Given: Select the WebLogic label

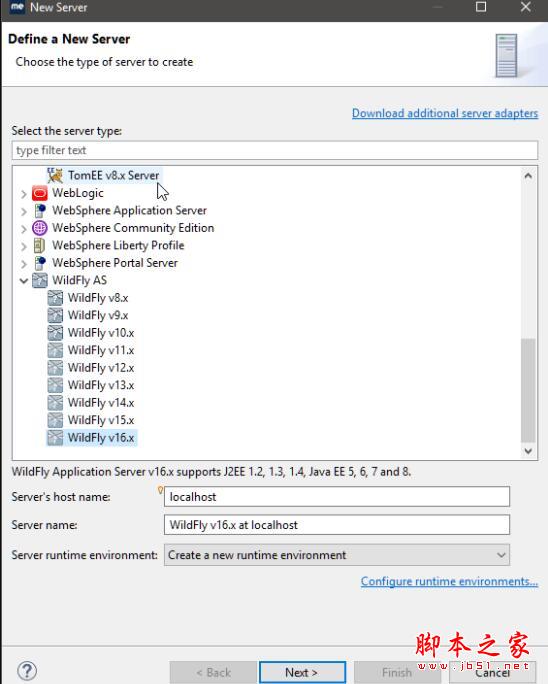Looking at the screenshot, I should point(78,193).
